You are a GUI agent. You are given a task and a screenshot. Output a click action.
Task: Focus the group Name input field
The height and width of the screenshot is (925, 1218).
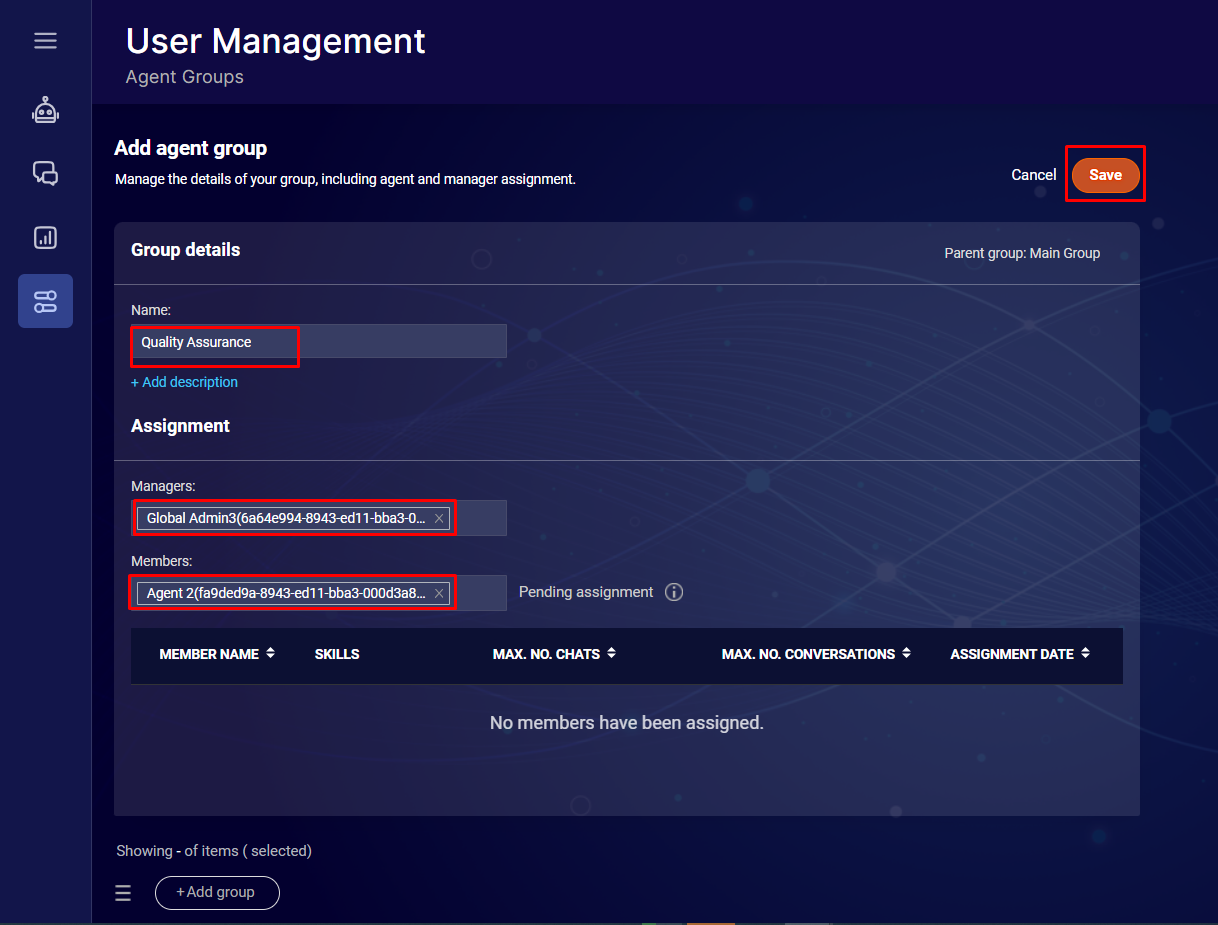[x=319, y=341]
